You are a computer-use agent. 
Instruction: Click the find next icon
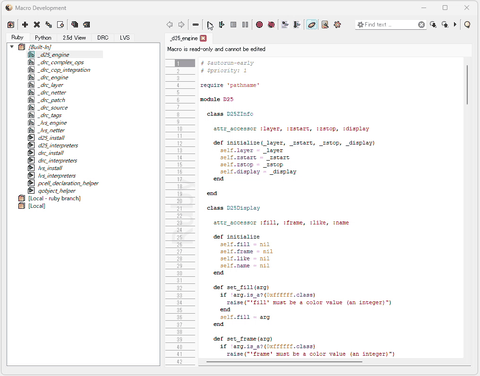click(433, 25)
